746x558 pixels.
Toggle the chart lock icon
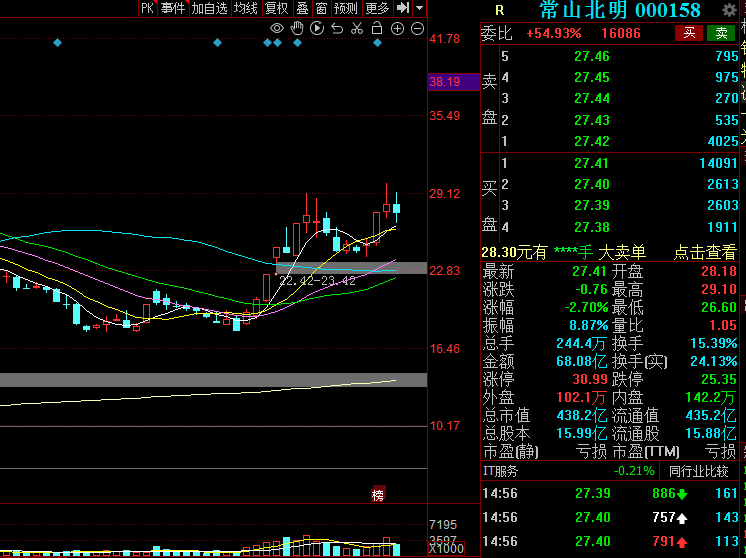point(377,28)
